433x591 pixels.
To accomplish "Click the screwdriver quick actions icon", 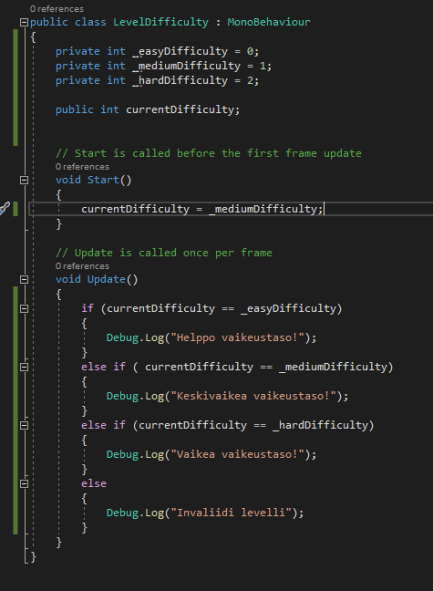I will point(4,208).
